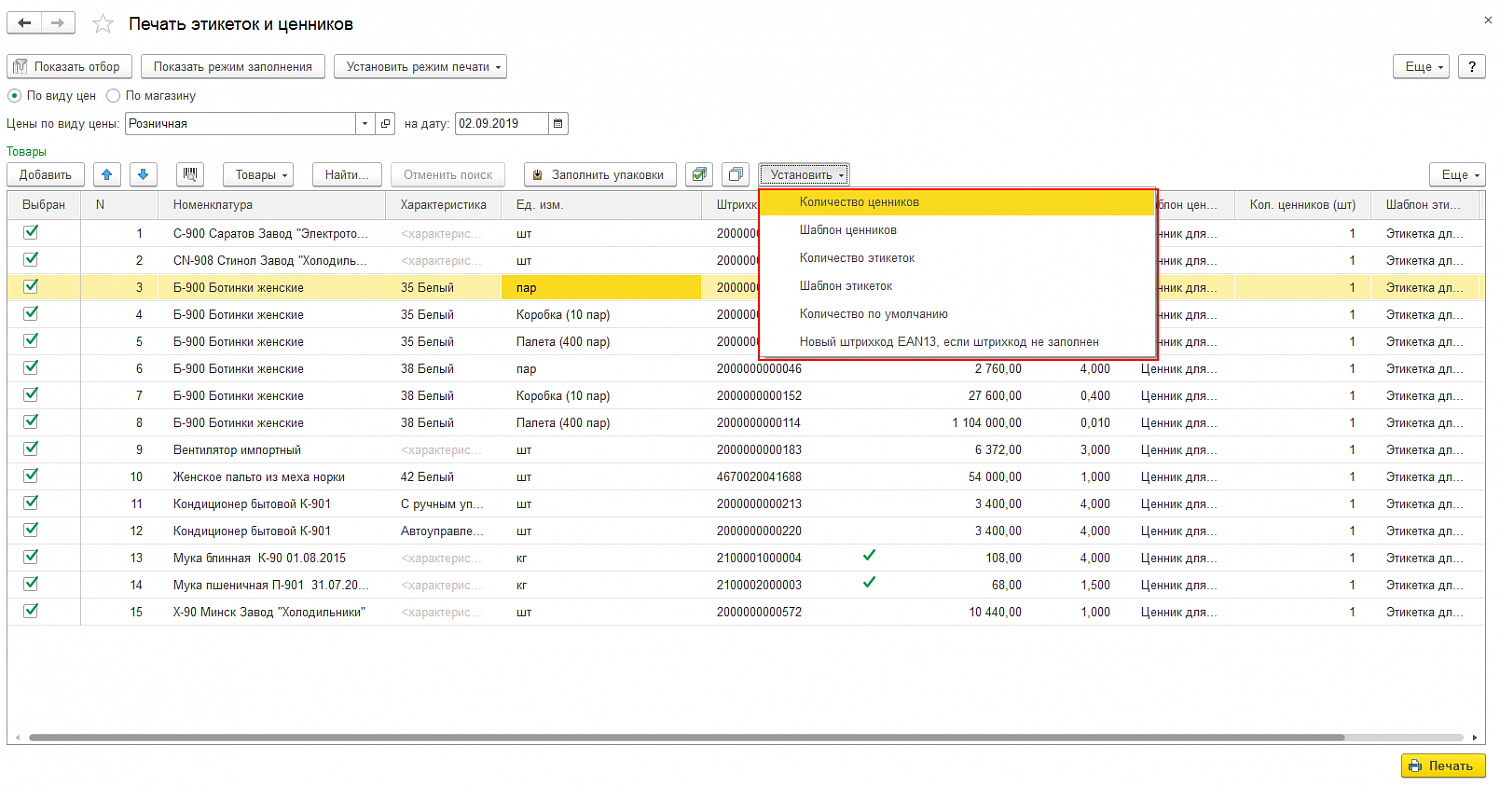
Task: Click the 'Добавить' button
Action: 45,174
